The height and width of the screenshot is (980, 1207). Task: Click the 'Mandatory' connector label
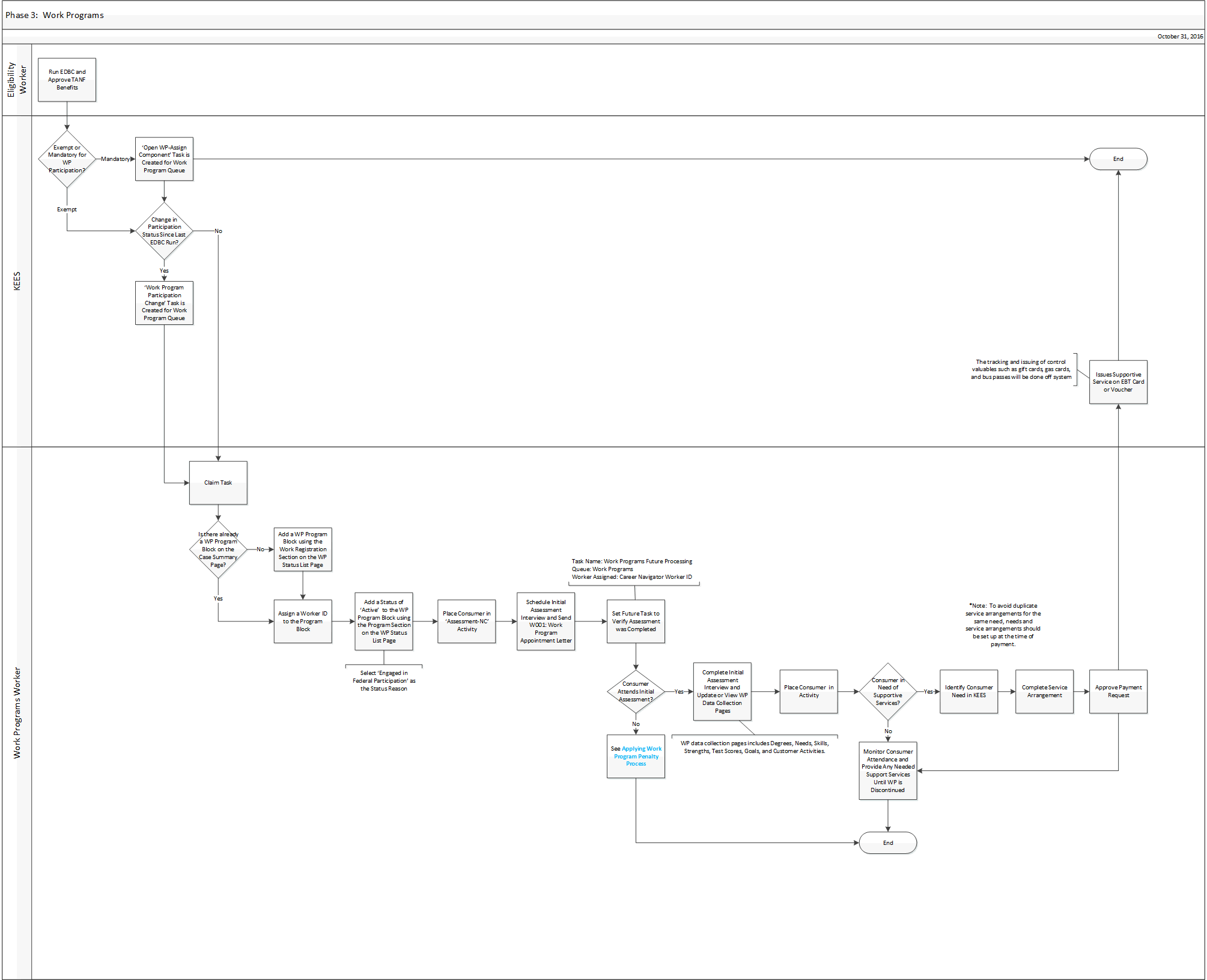[115, 159]
